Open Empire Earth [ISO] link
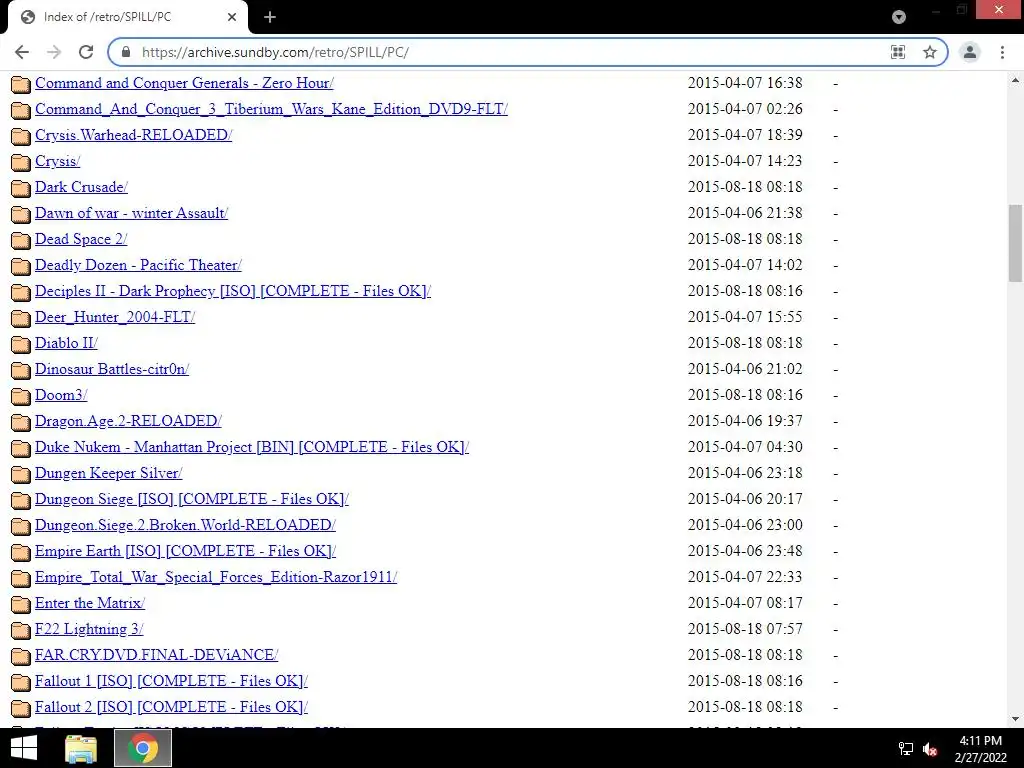Viewport: 1024px width, 768px height. (185, 551)
